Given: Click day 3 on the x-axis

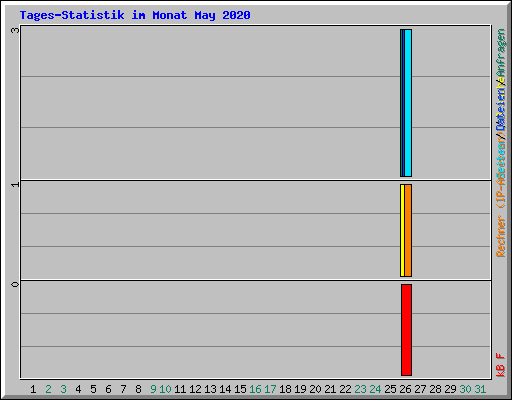Looking at the screenshot, I should coord(63,389).
